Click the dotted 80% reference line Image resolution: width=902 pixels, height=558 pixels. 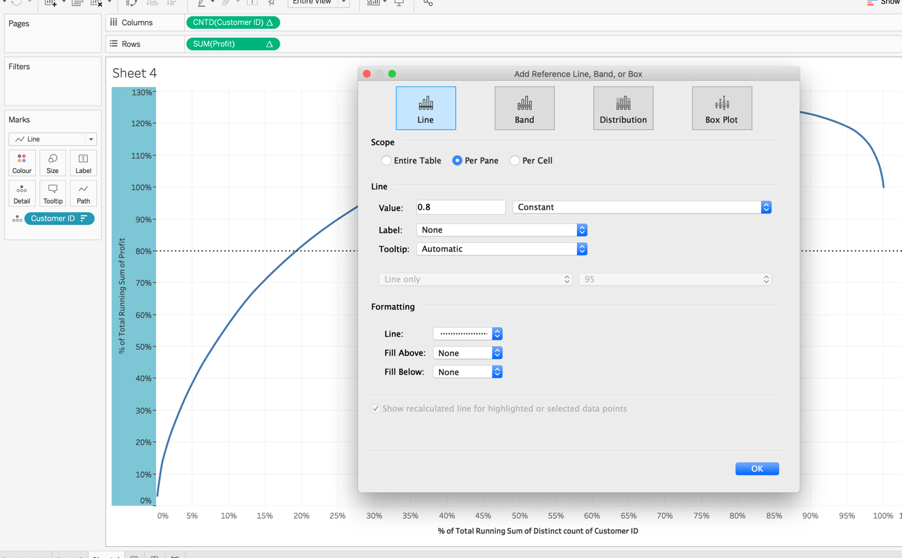click(x=257, y=251)
